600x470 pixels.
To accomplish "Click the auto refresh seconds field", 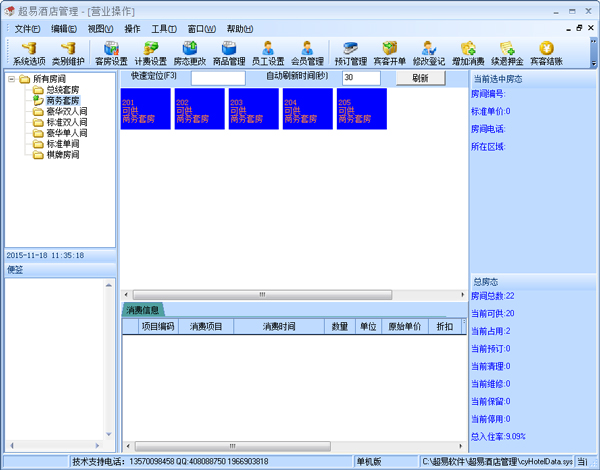I will pos(361,78).
